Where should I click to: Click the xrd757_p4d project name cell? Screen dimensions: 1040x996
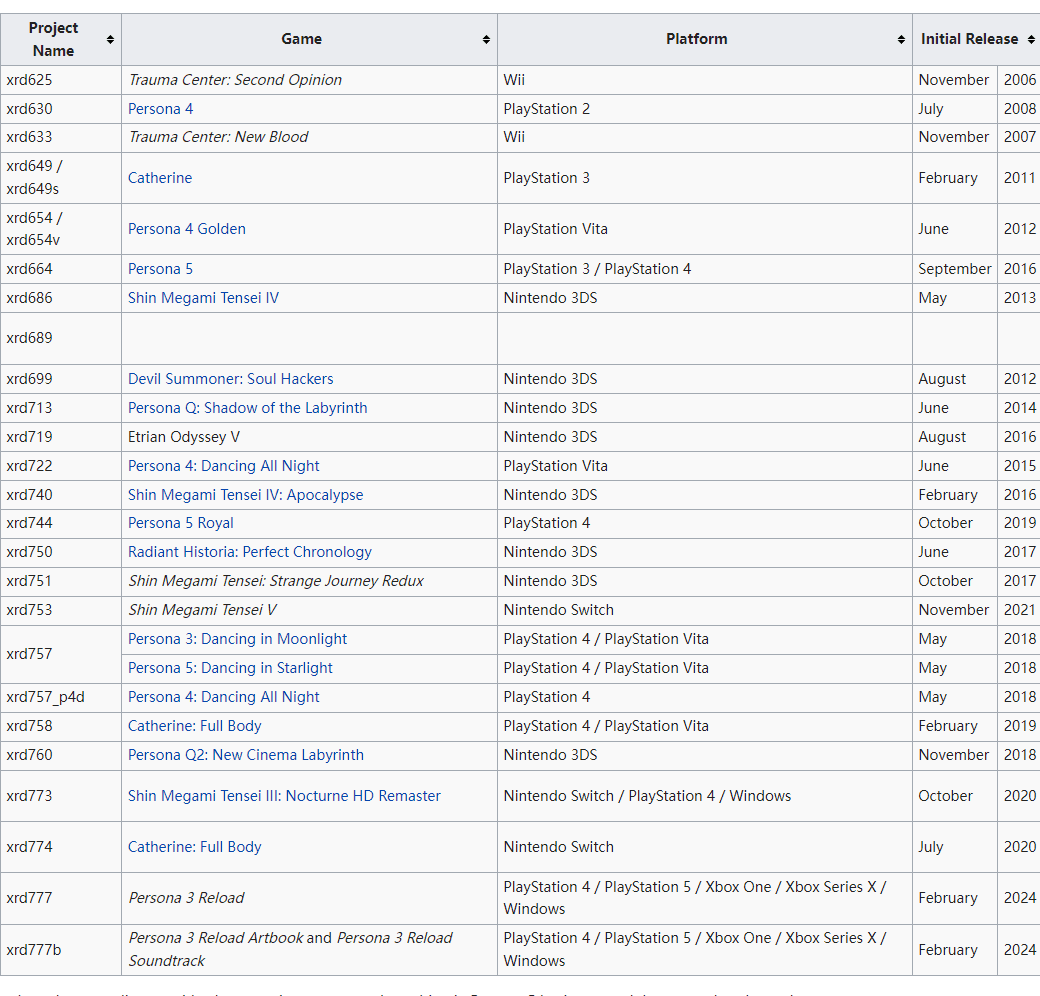61,697
